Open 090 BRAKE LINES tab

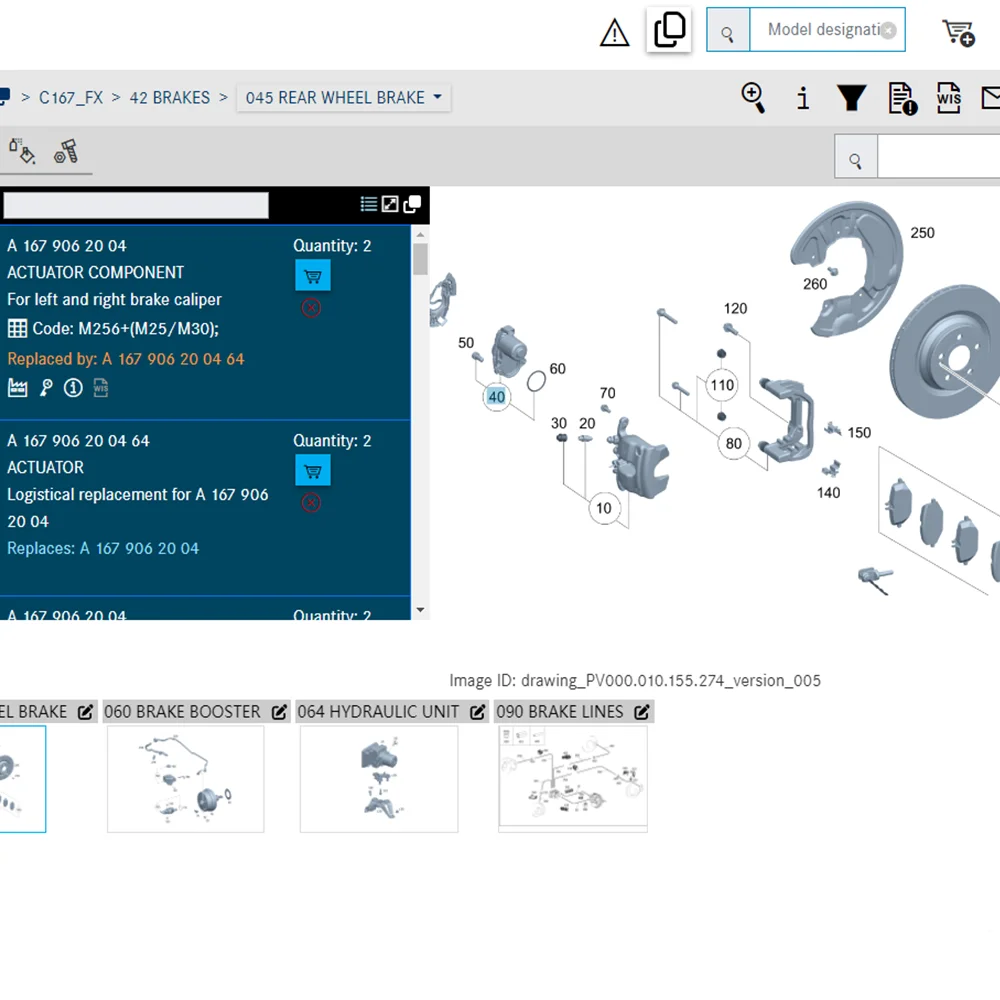point(560,712)
